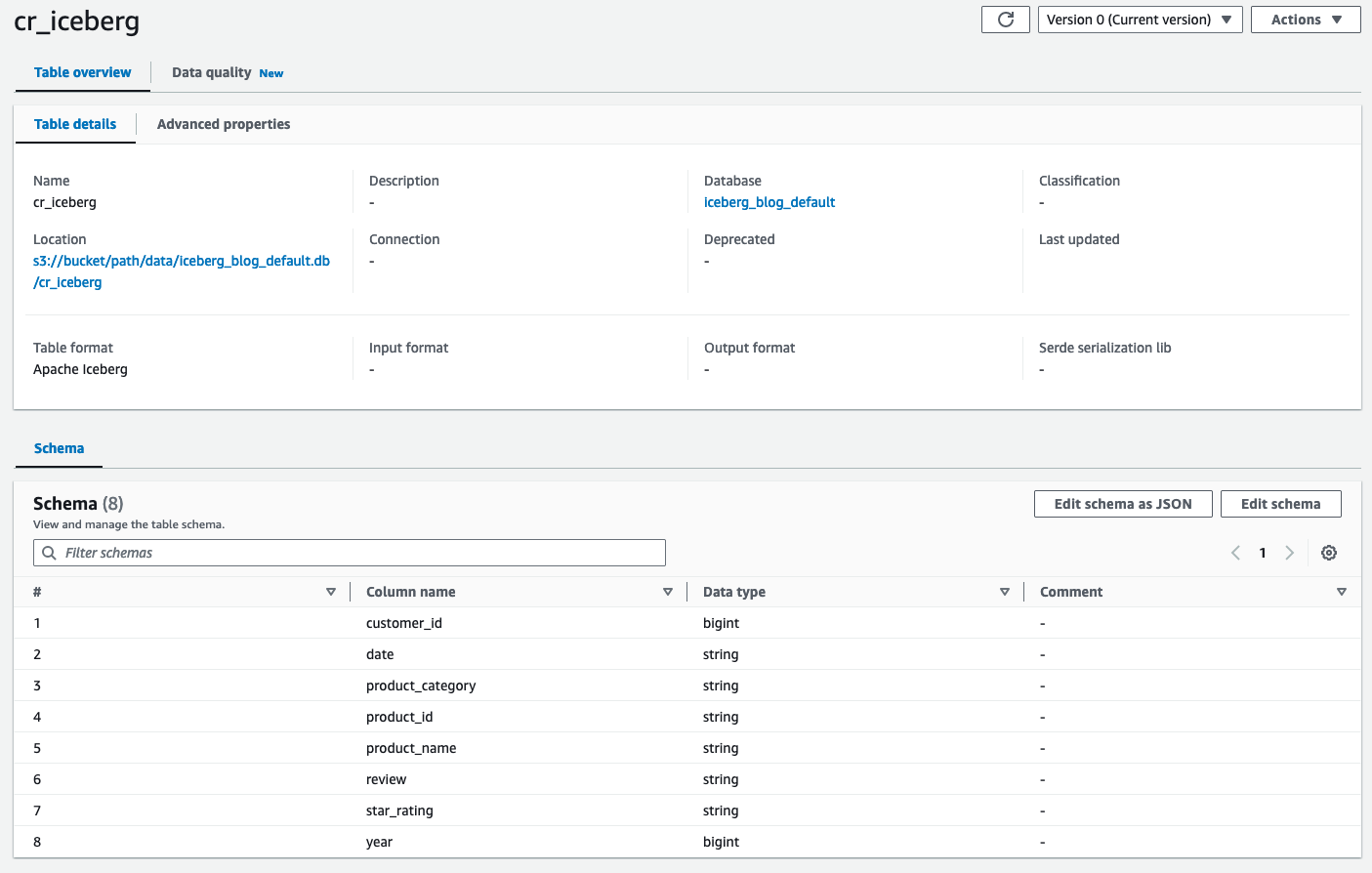Click the search magnifier in Filter schemas
The image size is (1372, 873).
pos(49,553)
